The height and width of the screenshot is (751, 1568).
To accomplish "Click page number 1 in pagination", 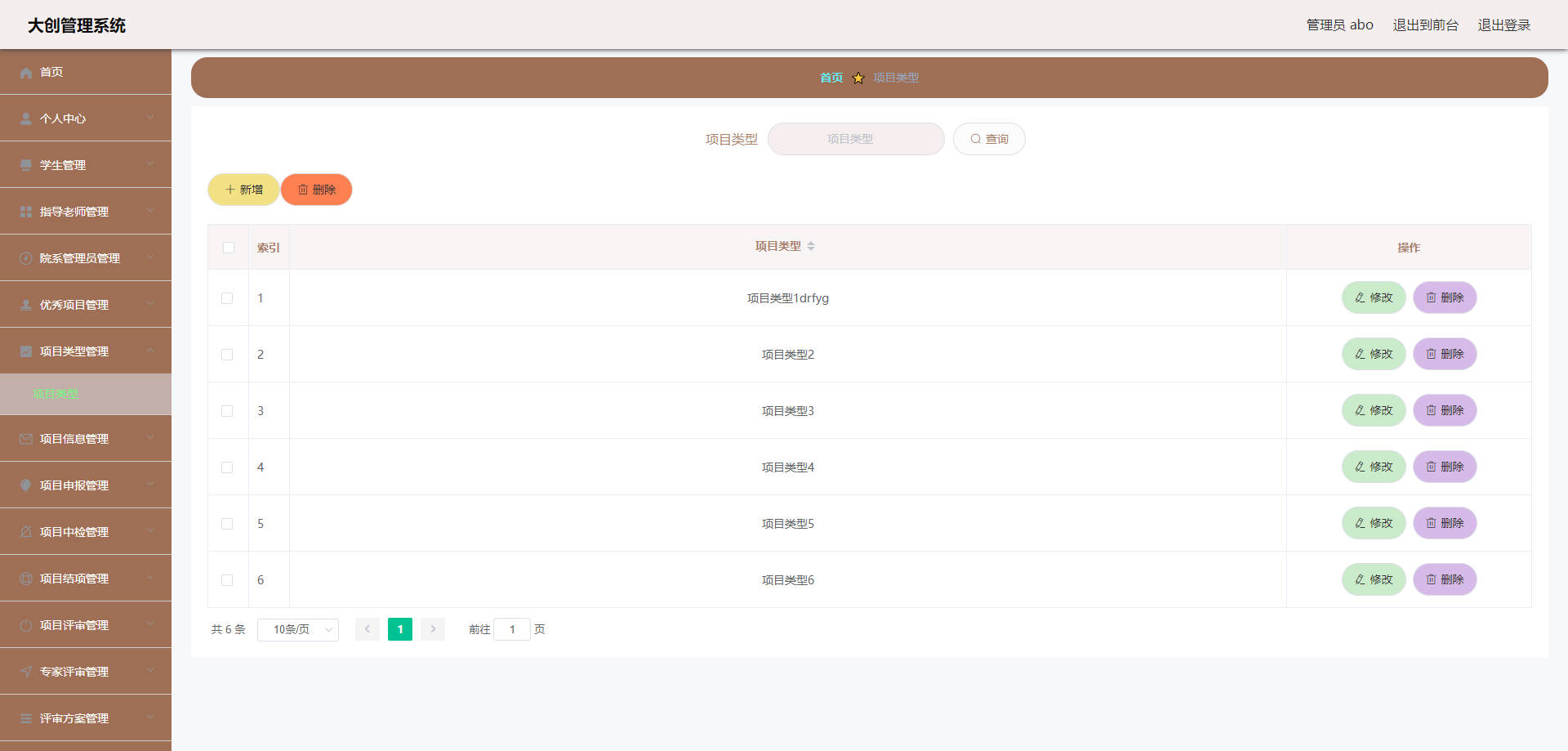I will [400, 629].
